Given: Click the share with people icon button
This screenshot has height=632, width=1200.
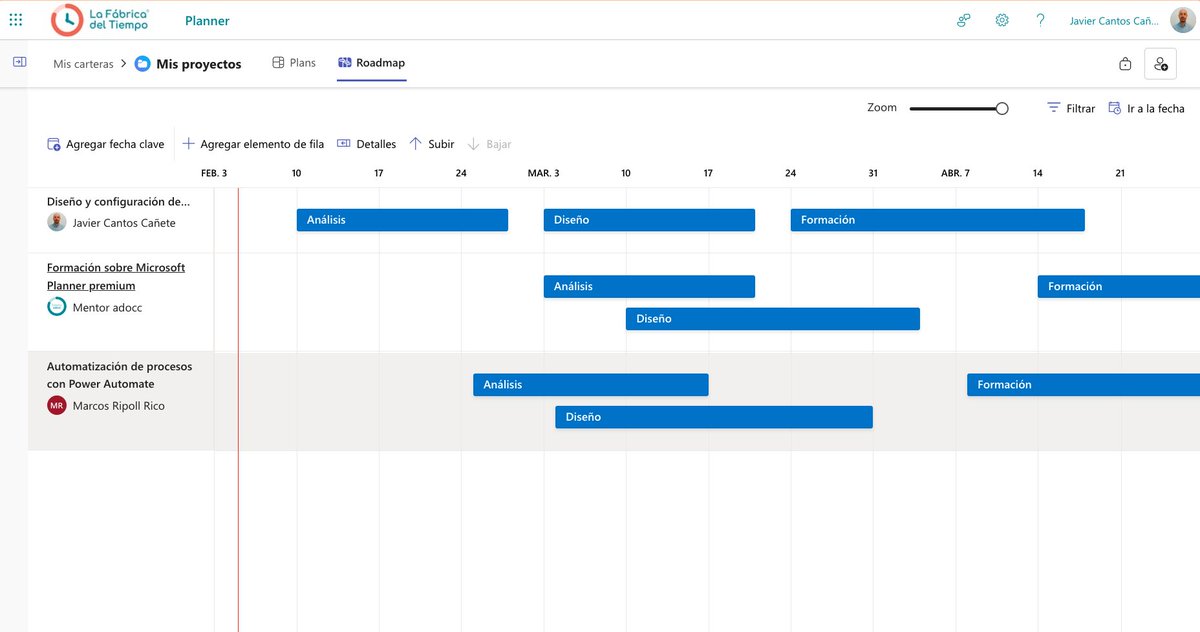Looking at the screenshot, I should (1160, 64).
